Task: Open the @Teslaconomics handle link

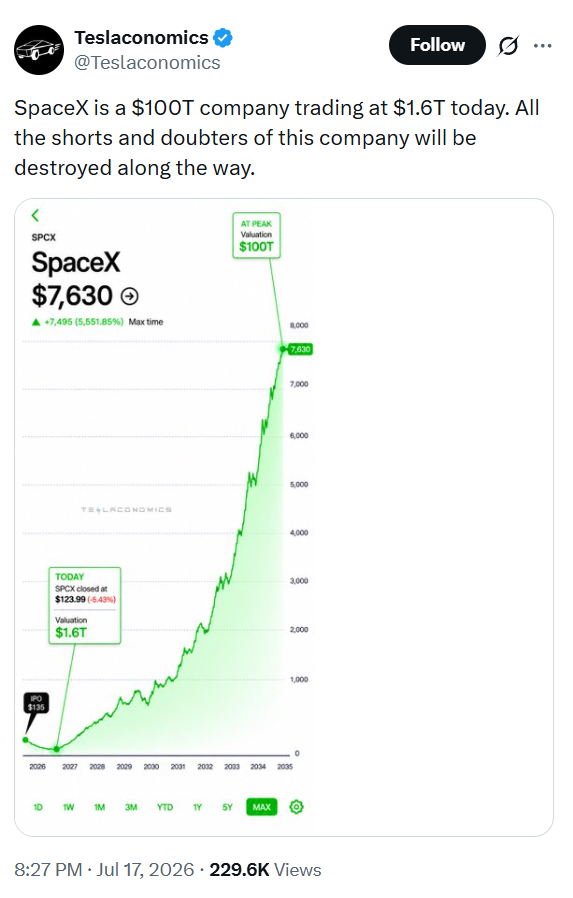Action: click(147, 62)
